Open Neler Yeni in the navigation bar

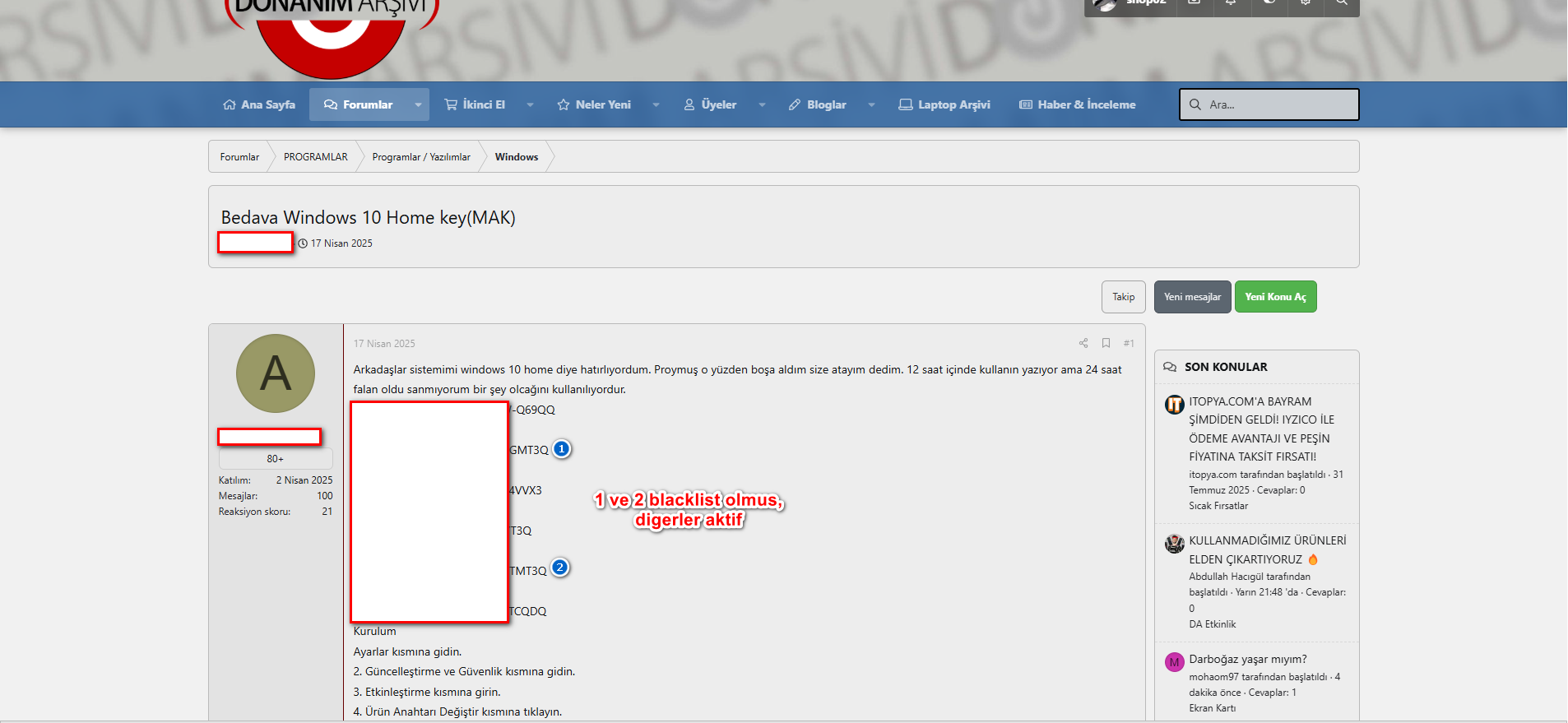(x=594, y=104)
